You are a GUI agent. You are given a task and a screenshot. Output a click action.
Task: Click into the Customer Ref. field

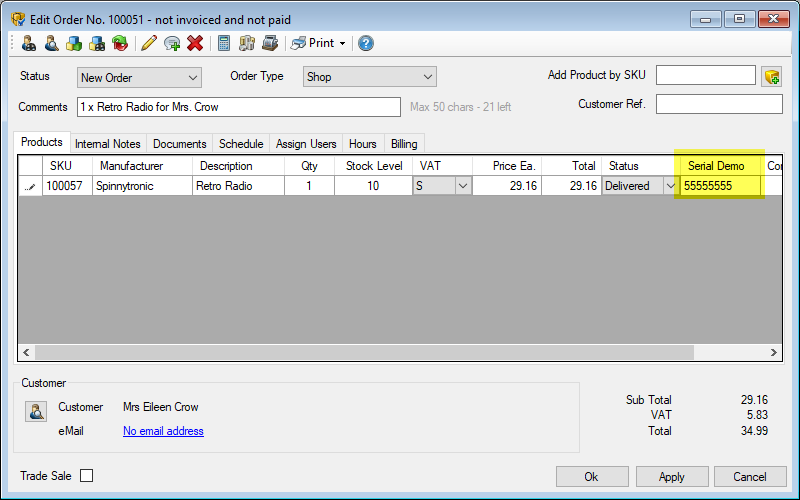[x=718, y=104]
